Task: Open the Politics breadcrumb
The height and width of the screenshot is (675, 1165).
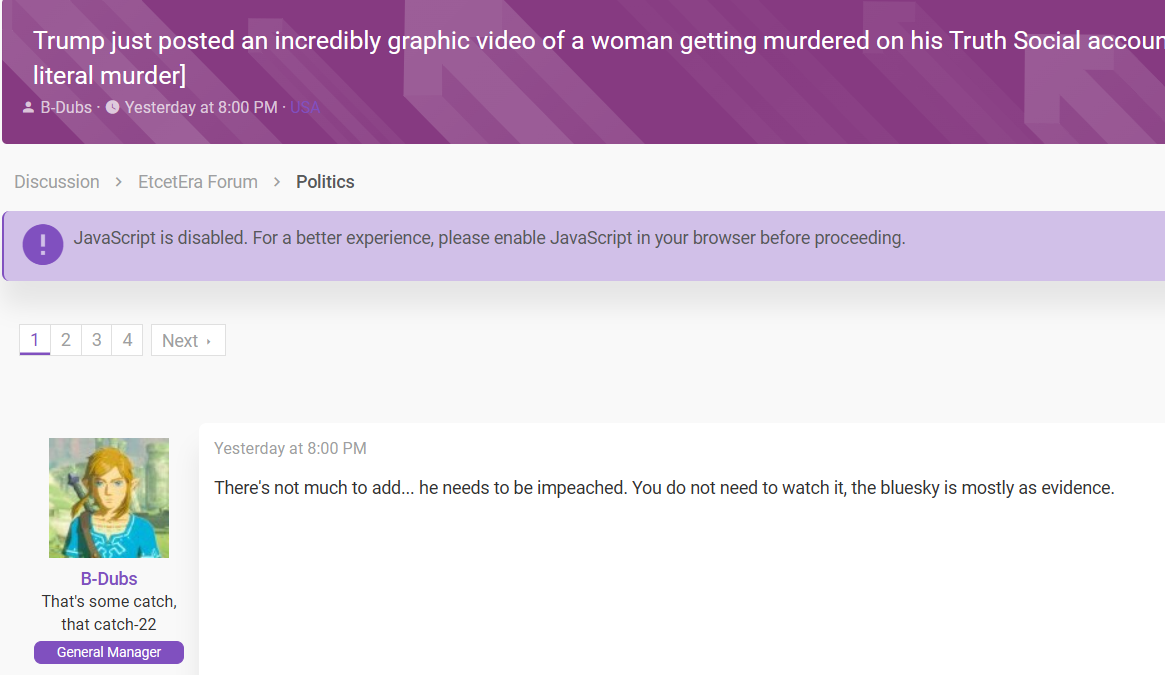Action: click(x=325, y=182)
